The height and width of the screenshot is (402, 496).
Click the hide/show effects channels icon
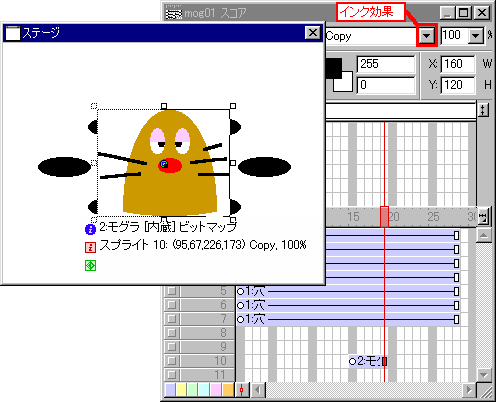[x=483, y=110]
